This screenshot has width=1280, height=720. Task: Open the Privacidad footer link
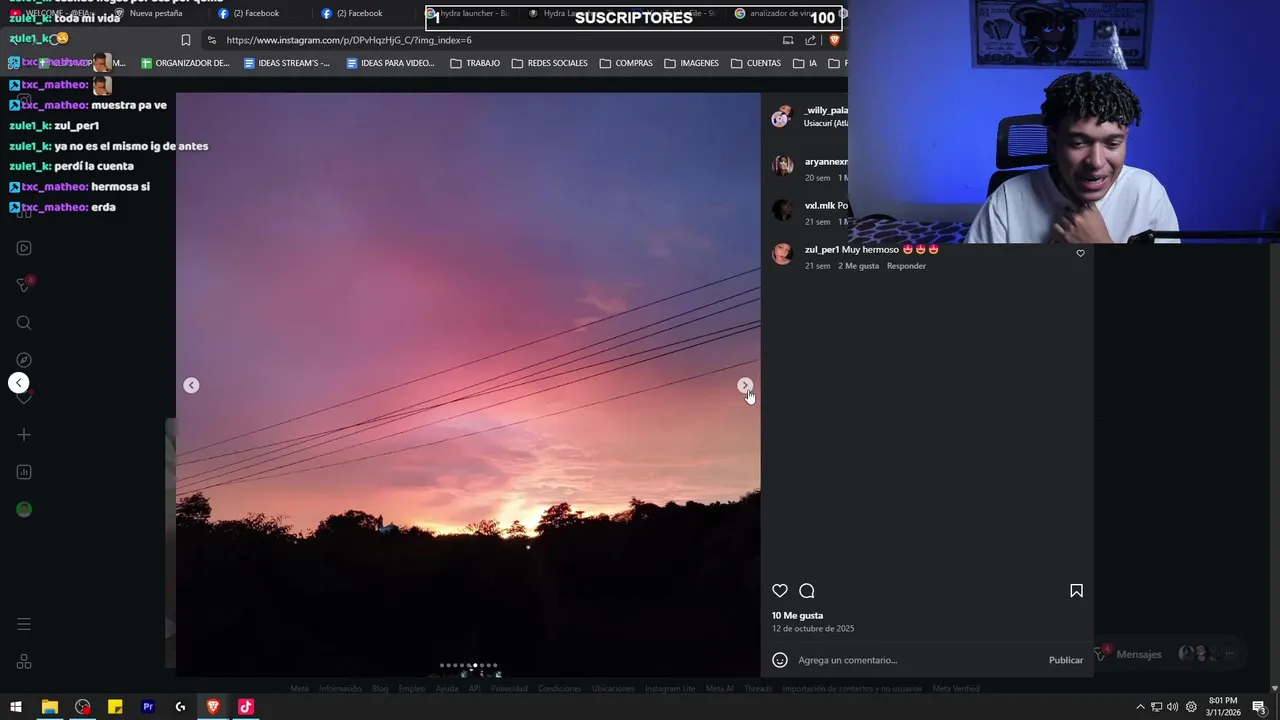509,689
